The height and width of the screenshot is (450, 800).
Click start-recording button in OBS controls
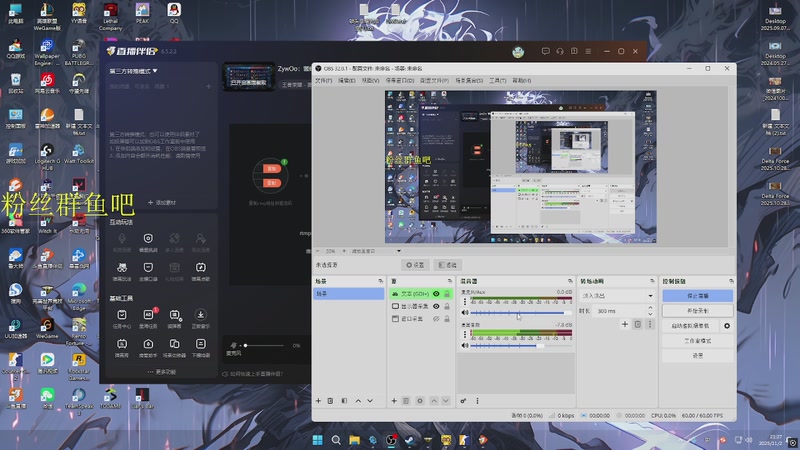(697, 311)
